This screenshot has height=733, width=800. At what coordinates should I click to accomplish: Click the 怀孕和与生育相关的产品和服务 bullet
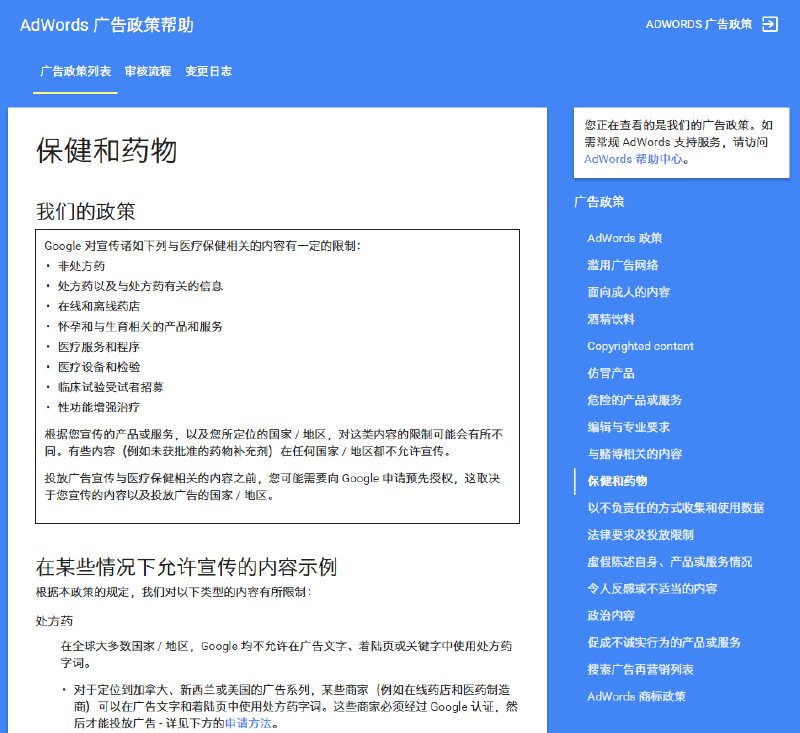(x=140, y=327)
